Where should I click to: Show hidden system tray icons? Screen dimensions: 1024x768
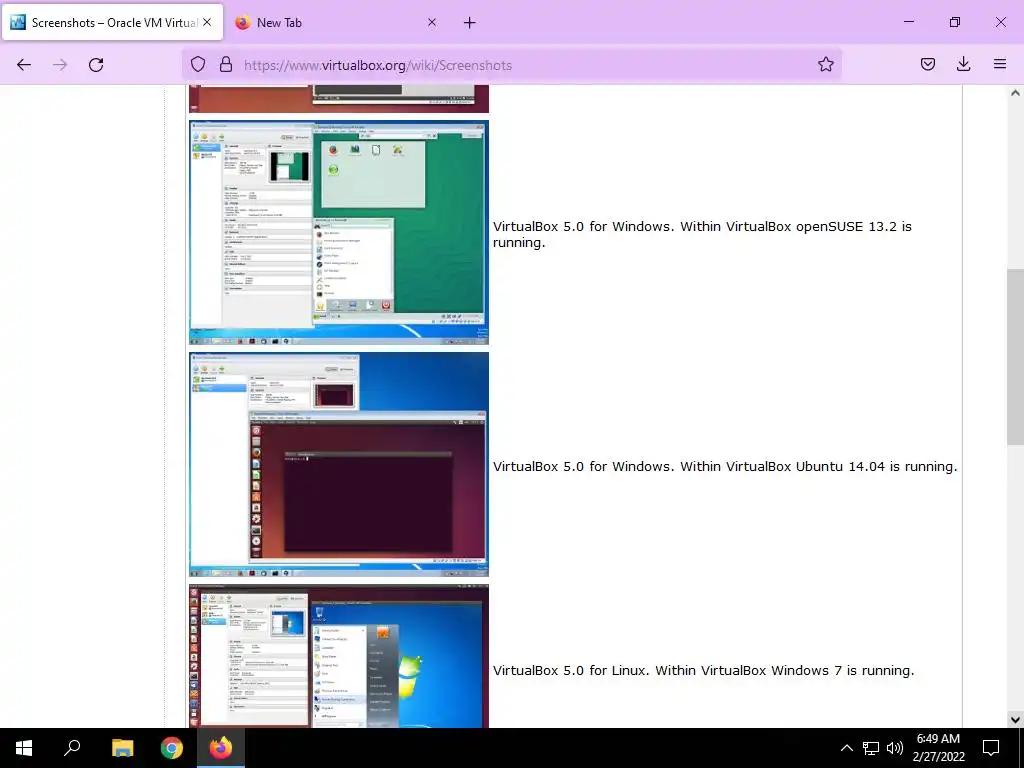pyautogui.click(x=846, y=748)
